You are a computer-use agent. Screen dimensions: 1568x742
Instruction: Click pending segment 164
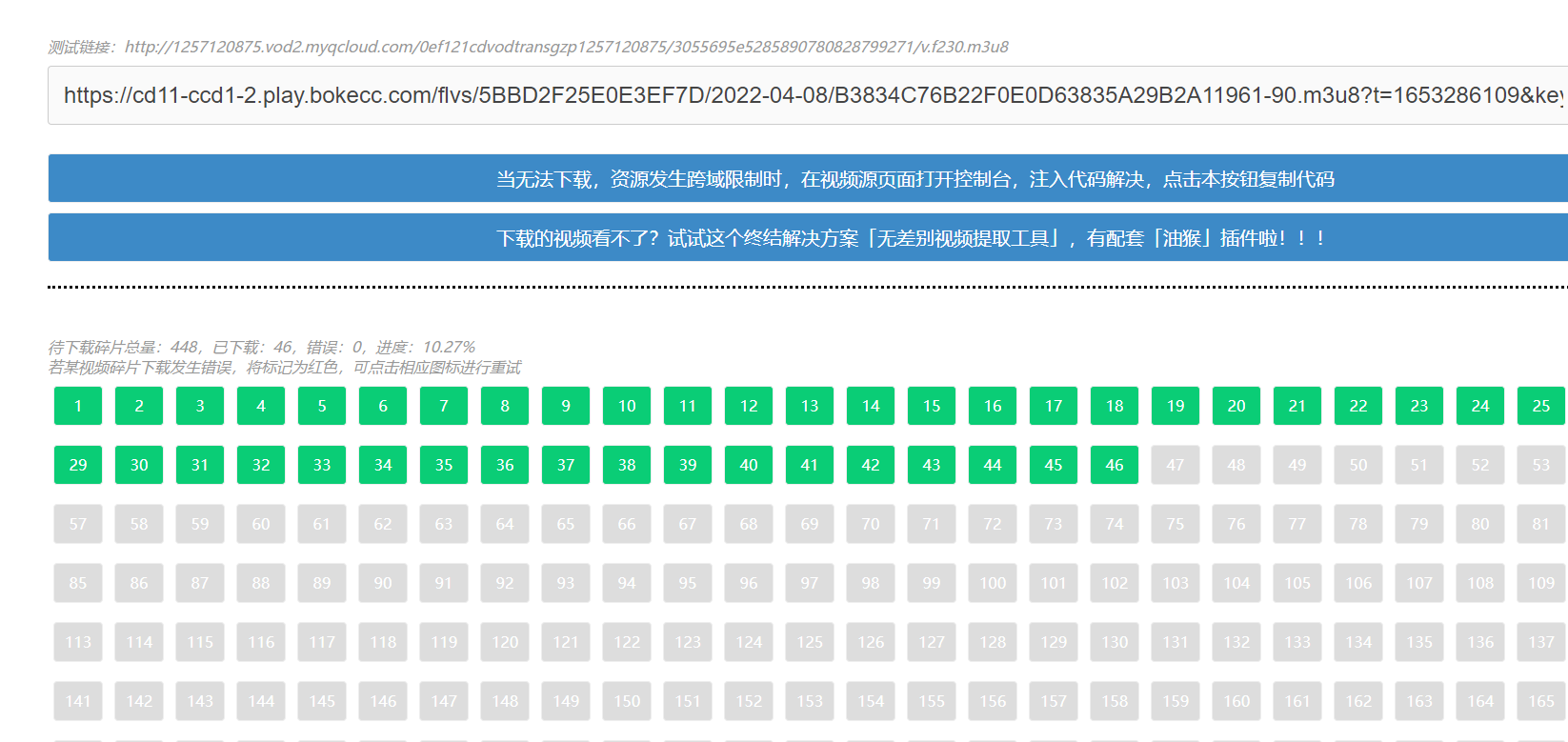click(1480, 701)
